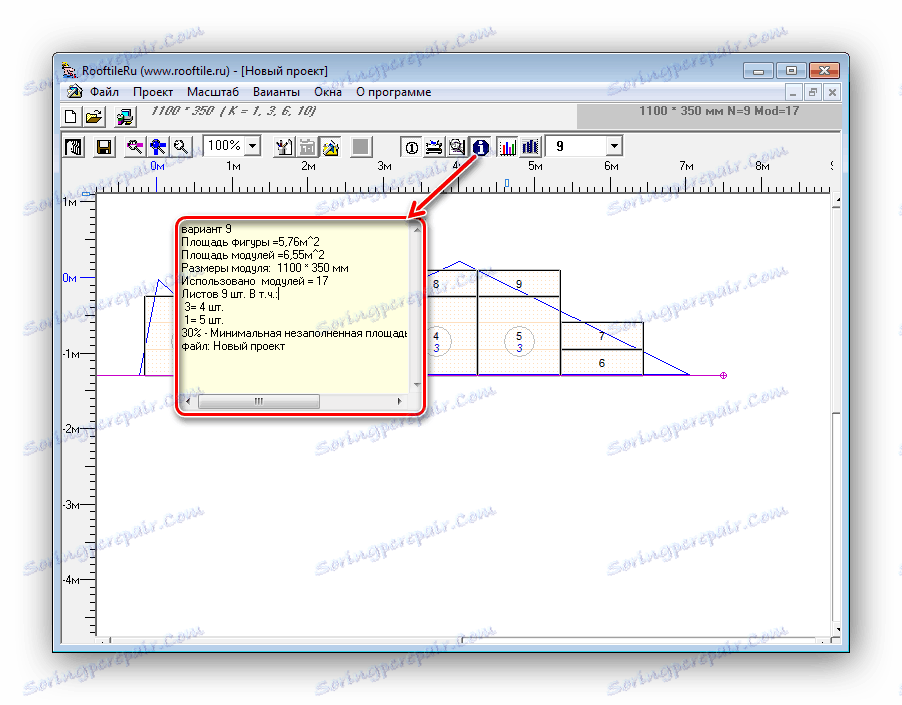Open the Проект menu
This screenshot has width=902, height=705.
point(153,92)
